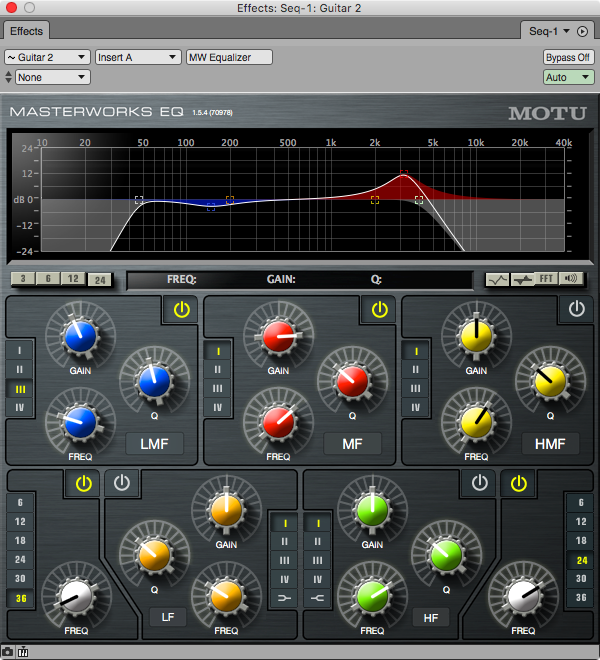600x660 pixels.
Task: Click the Bypass Off button
Action: click(568, 57)
